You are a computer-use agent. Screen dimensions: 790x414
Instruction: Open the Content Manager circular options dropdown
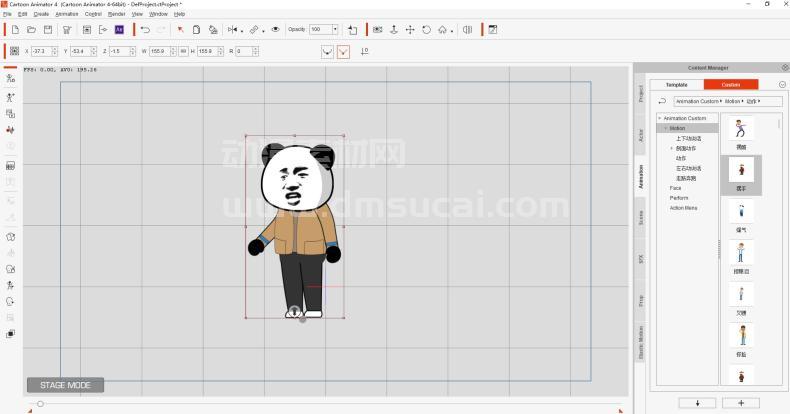(782, 85)
